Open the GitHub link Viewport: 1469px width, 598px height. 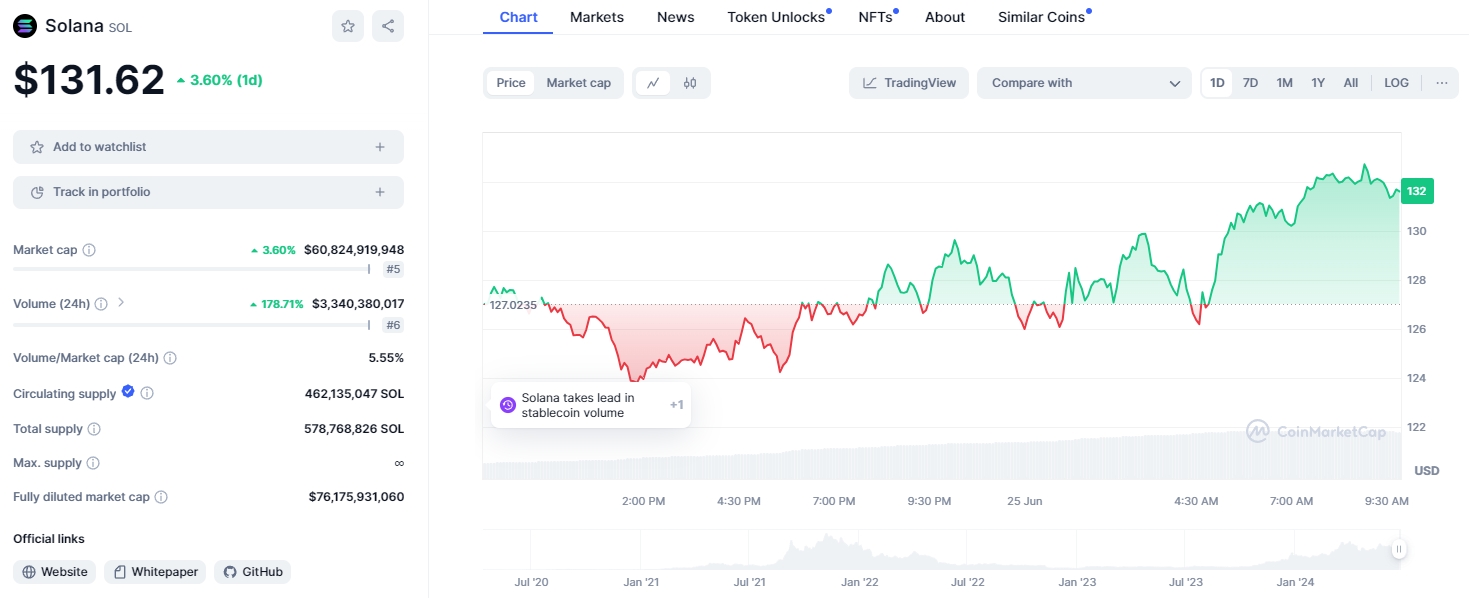[x=253, y=572]
